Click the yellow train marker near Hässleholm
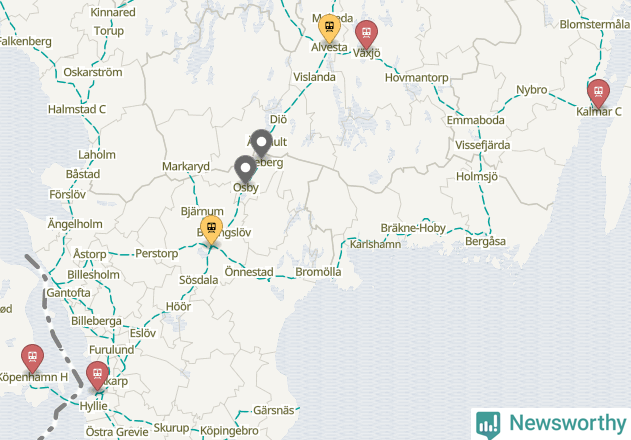Viewport: 631px width, 440px height. point(211,229)
